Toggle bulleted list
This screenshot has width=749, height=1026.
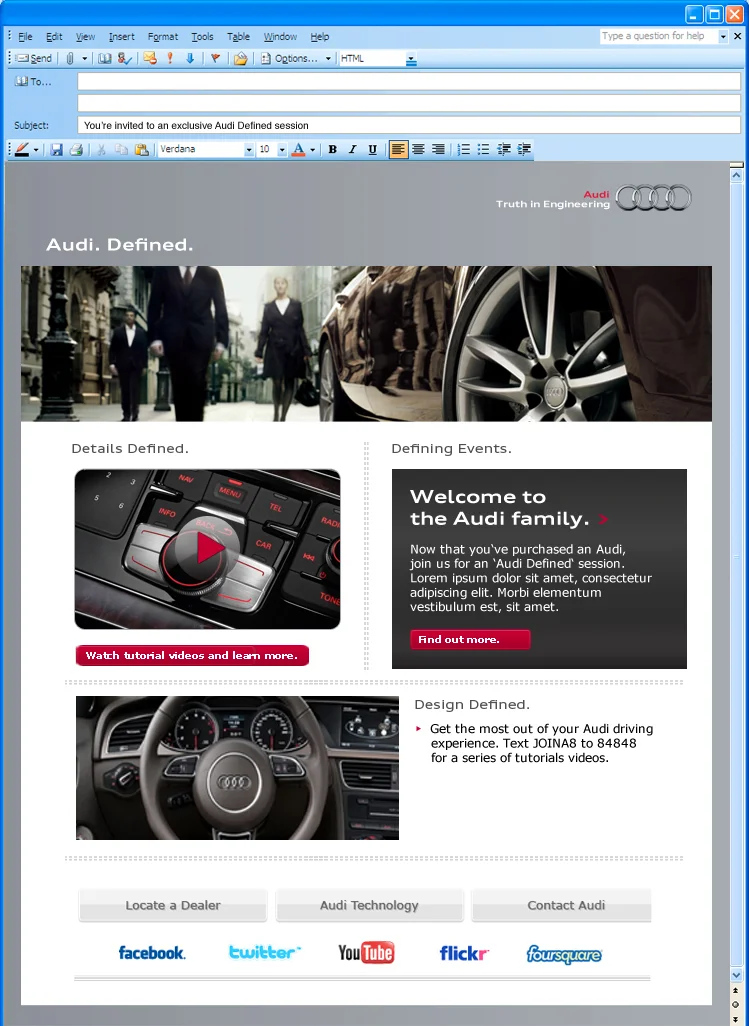tap(483, 149)
